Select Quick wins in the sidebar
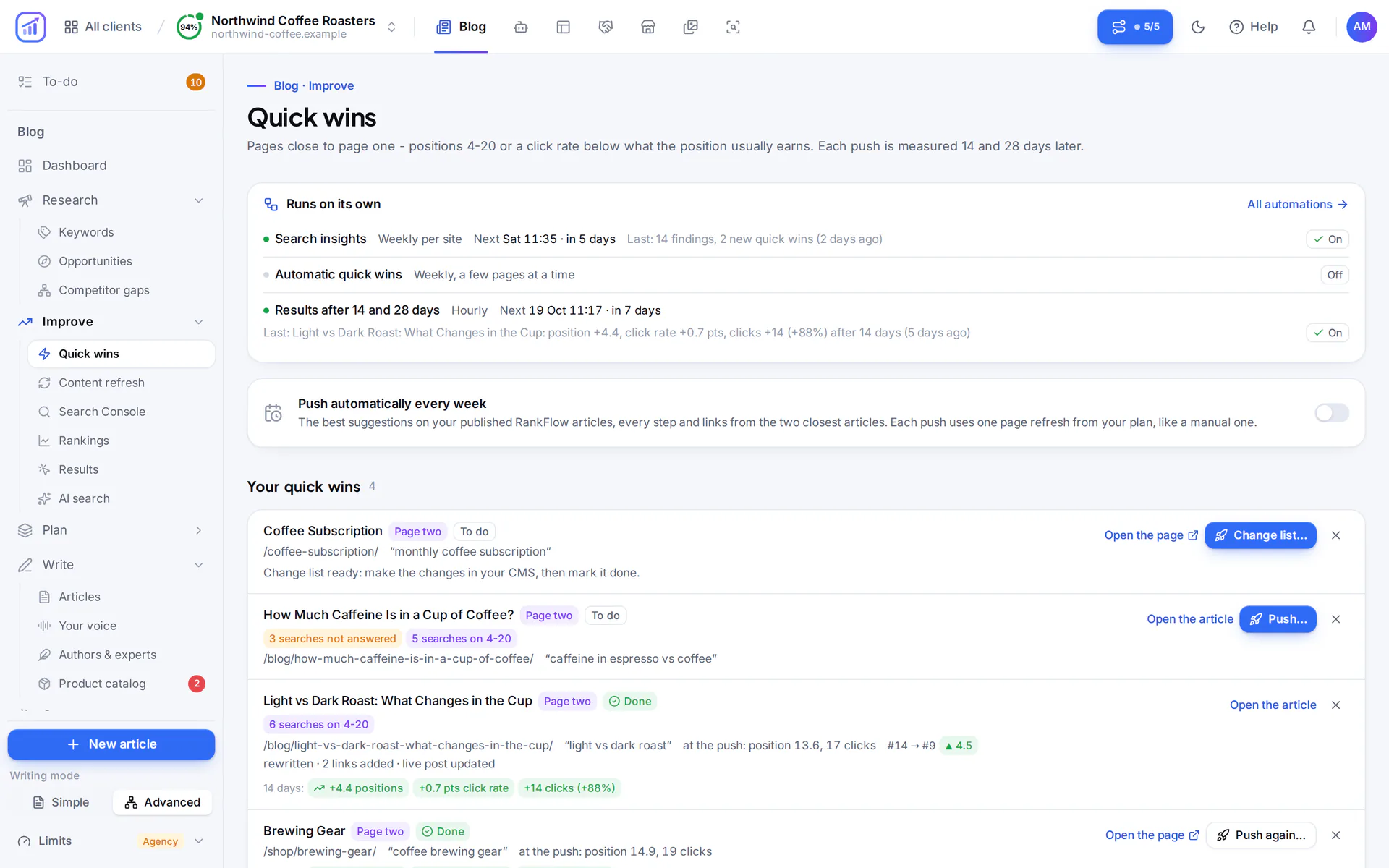Image resolution: width=1389 pixels, height=868 pixels. pos(122,354)
